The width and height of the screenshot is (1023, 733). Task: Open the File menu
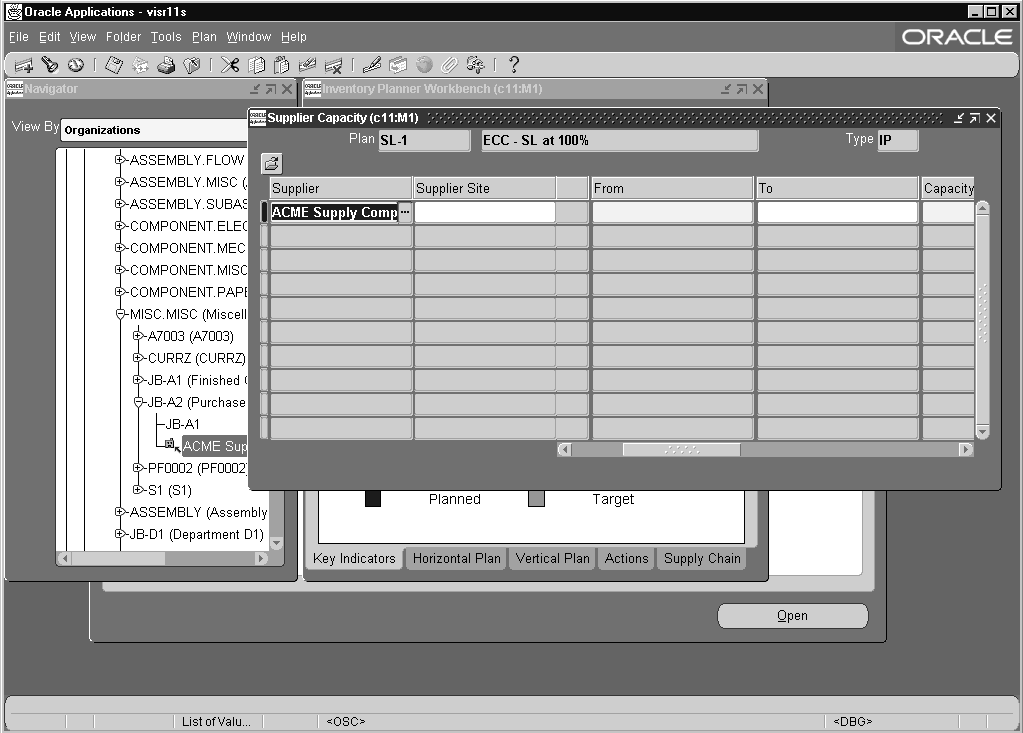(x=19, y=37)
